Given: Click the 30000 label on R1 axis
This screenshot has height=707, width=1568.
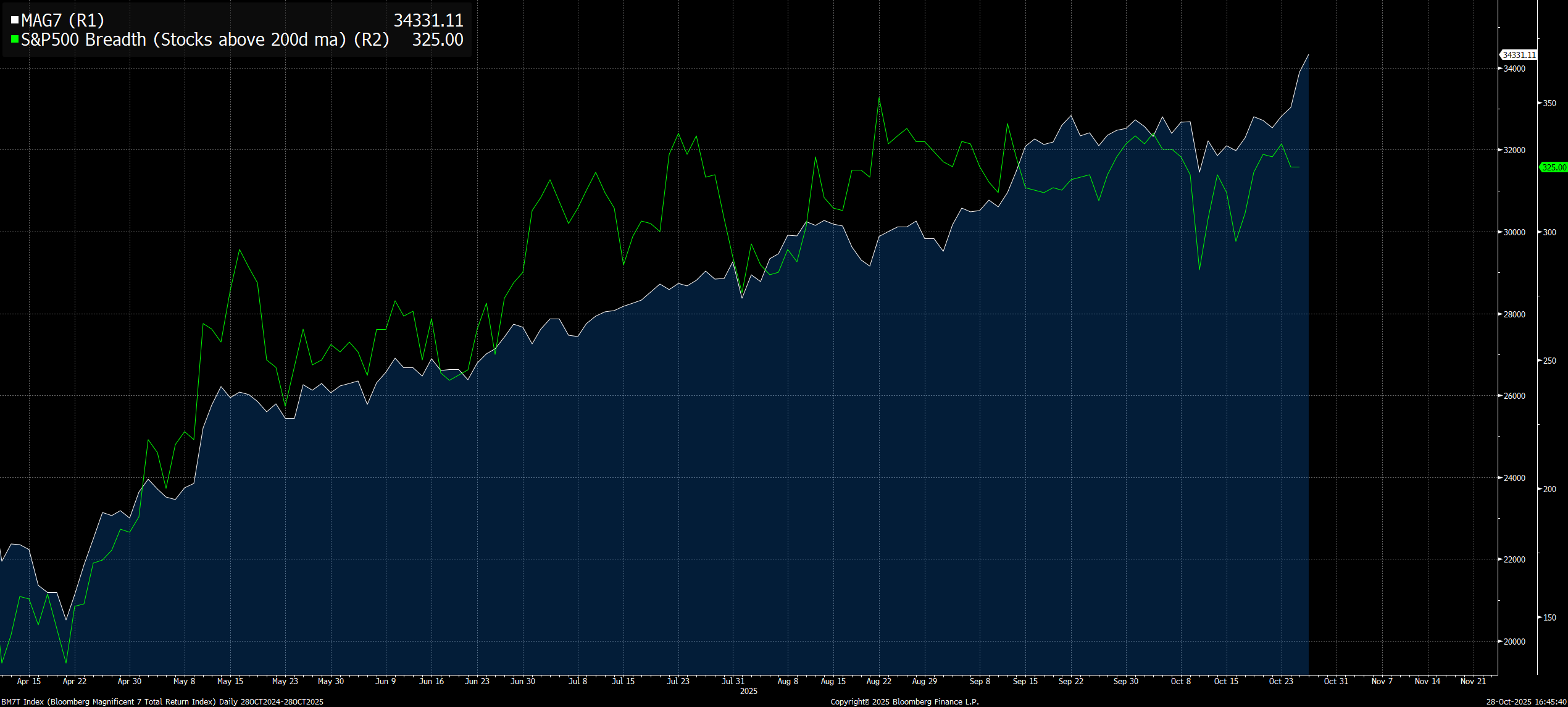Looking at the screenshot, I should click(x=1514, y=232).
